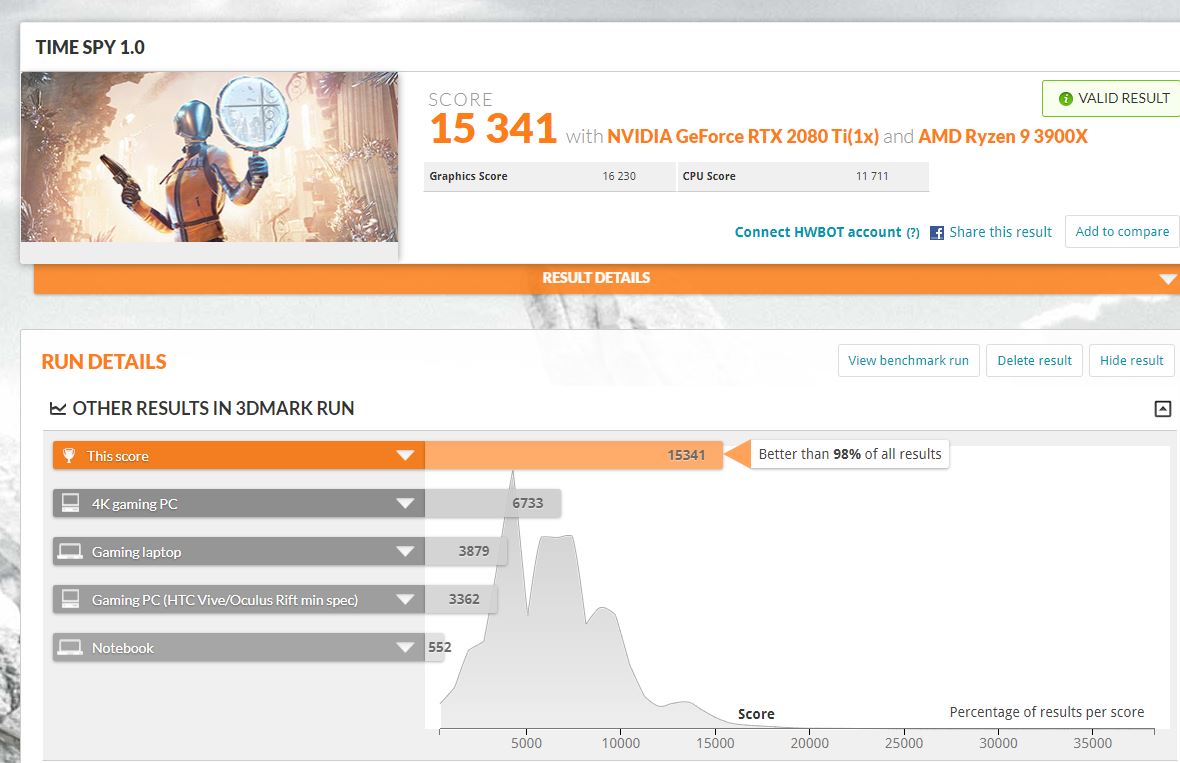Viewport: 1180px width, 763px height.
Task: Click the Notebook laptop icon
Action: (x=69, y=648)
